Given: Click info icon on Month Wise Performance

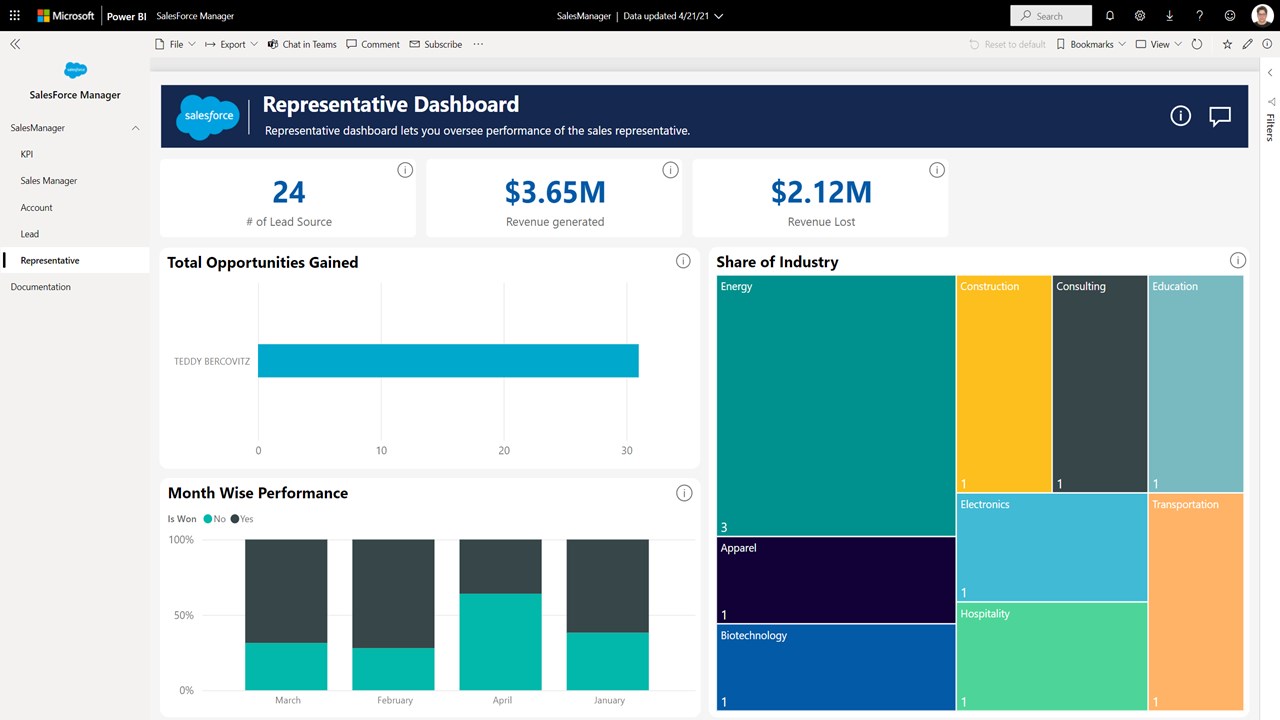Looking at the screenshot, I should pos(684,493).
